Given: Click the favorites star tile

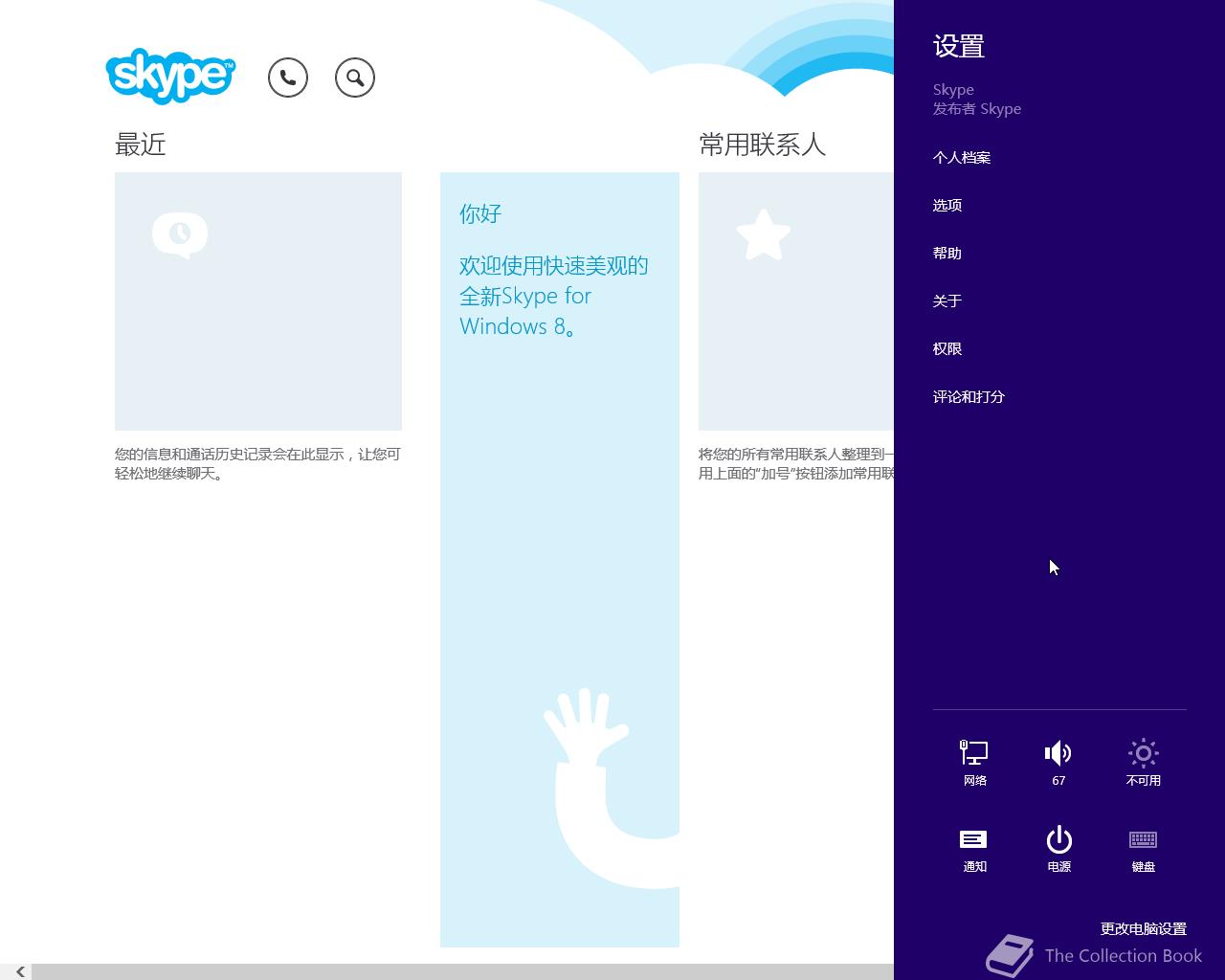Looking at the screenshot, I should (796, 301).
